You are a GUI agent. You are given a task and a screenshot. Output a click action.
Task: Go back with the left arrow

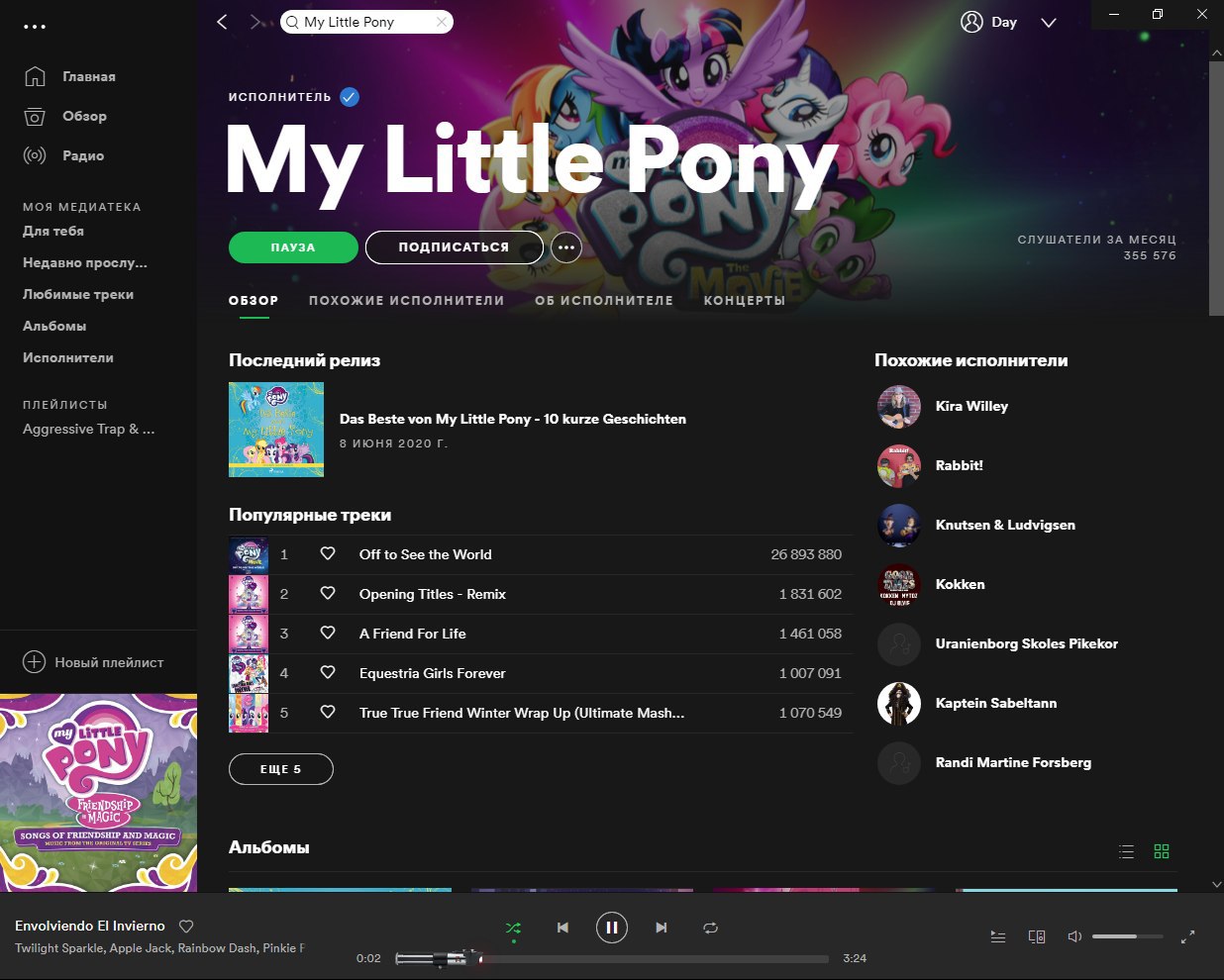coord(223,22)
